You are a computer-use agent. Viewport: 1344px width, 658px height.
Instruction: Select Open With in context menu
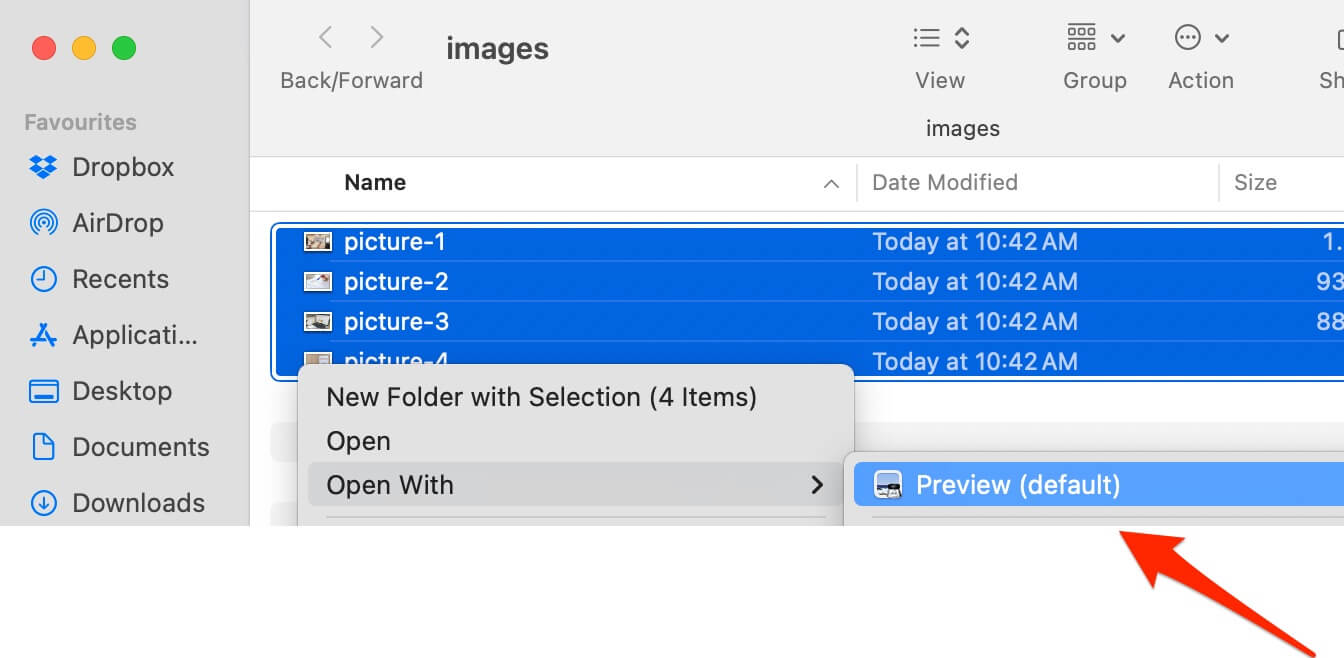click(390, 485)
